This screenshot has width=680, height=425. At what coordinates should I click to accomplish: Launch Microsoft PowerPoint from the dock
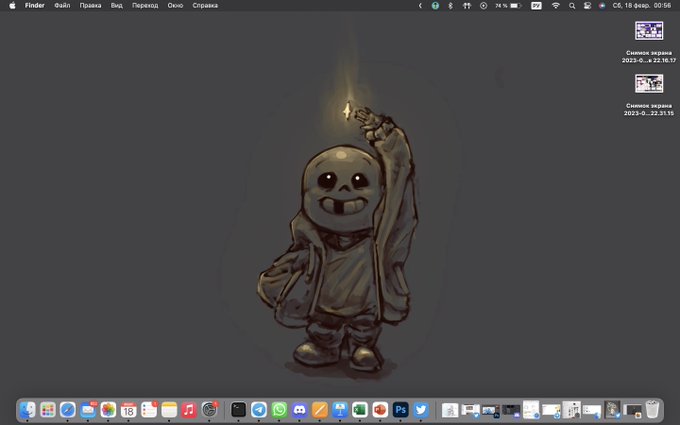click(x=380, y=409)
